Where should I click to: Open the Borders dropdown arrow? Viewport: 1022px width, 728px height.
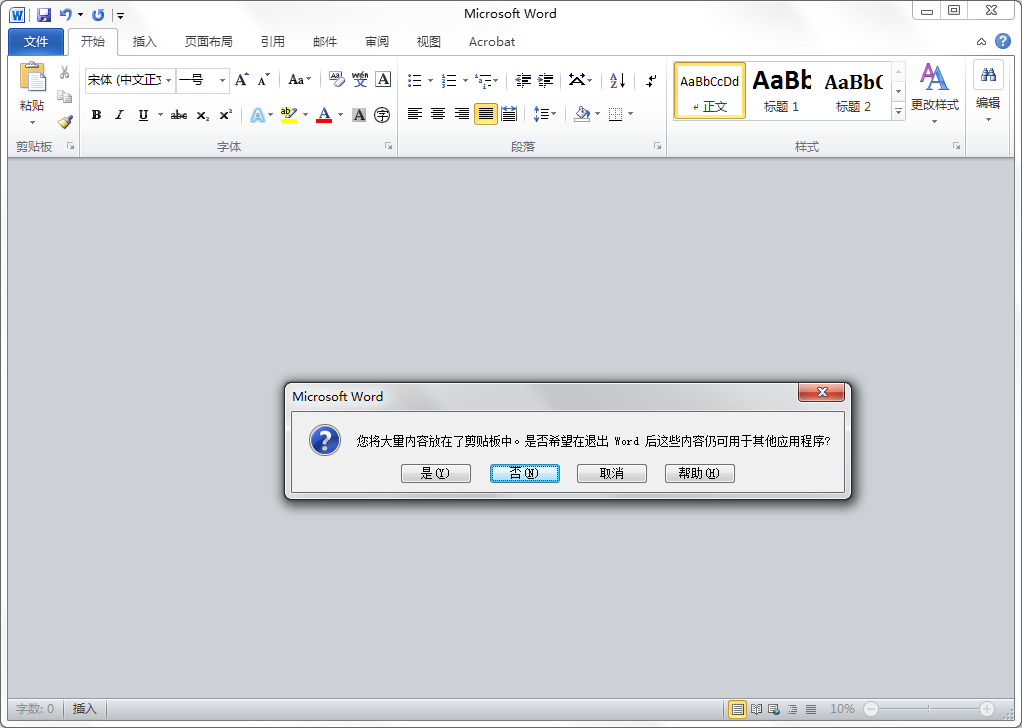(x=630, y=115)
